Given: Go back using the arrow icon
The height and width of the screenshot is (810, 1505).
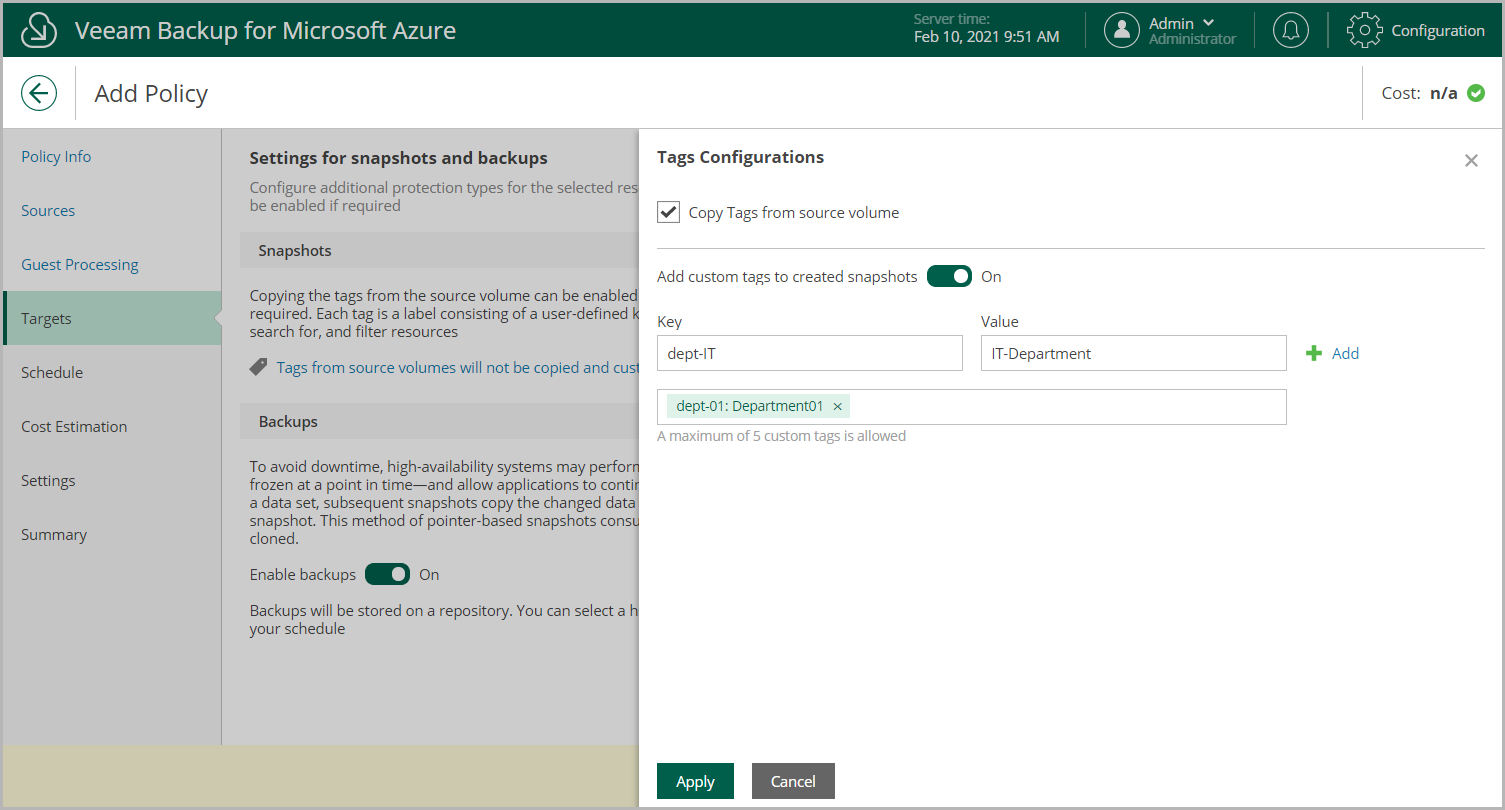Looking at the screenshot, I should click(39, 94).
